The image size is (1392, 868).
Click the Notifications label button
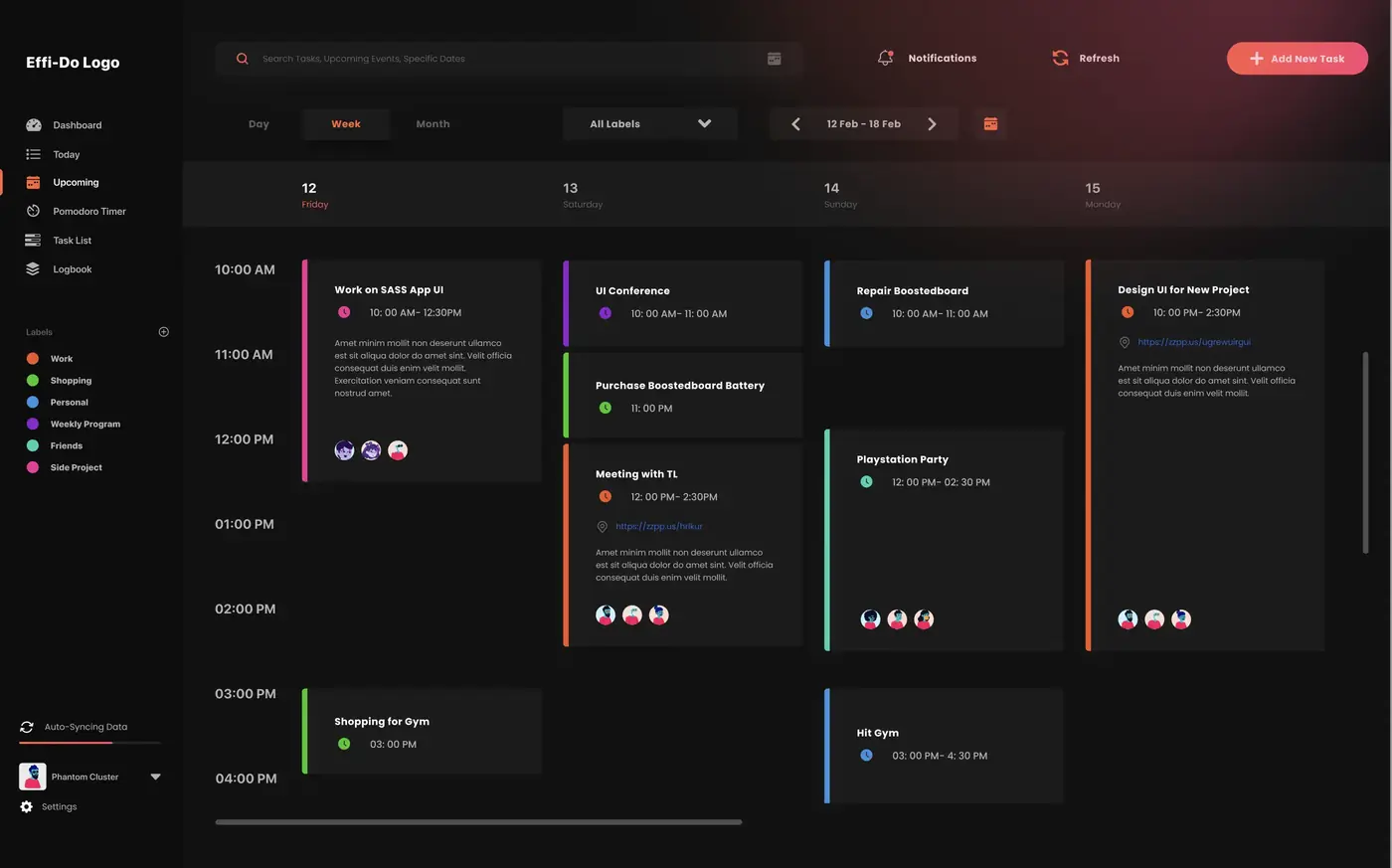coord(943,58)
